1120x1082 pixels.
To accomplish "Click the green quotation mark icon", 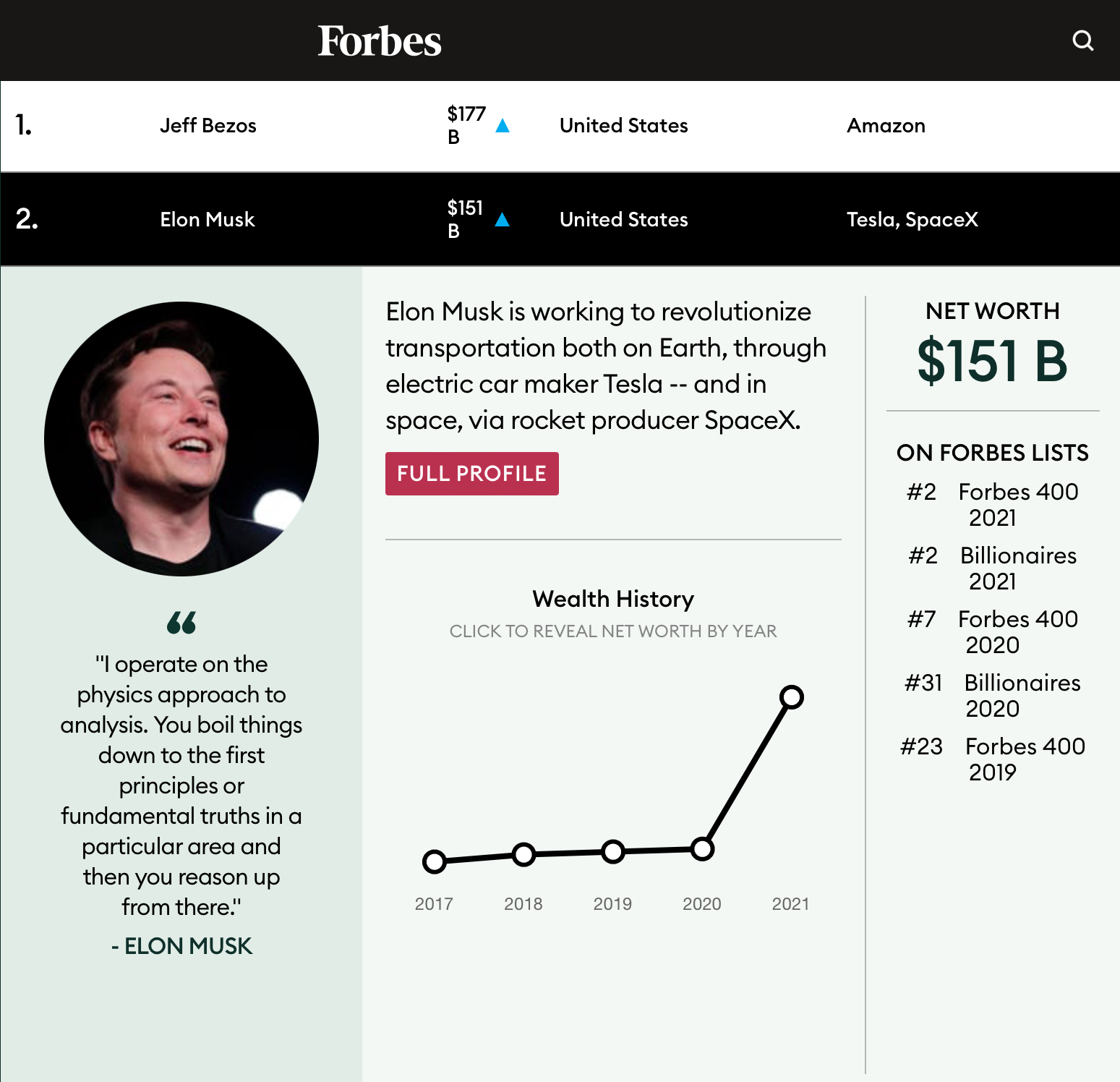I will tap(181, 623).
